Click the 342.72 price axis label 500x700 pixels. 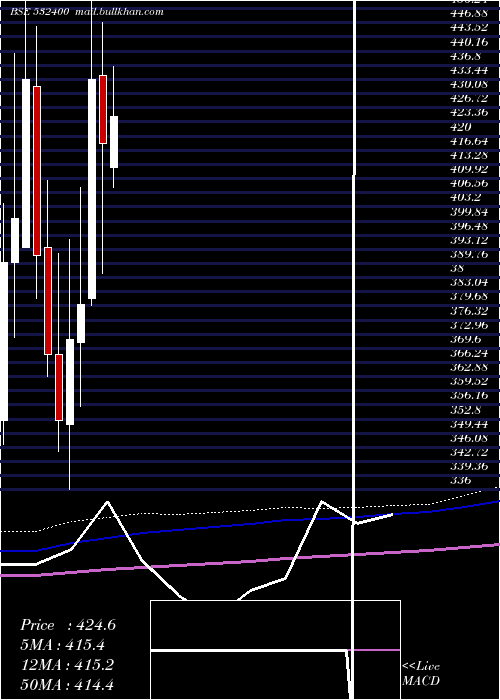click(x=469, y=452)
